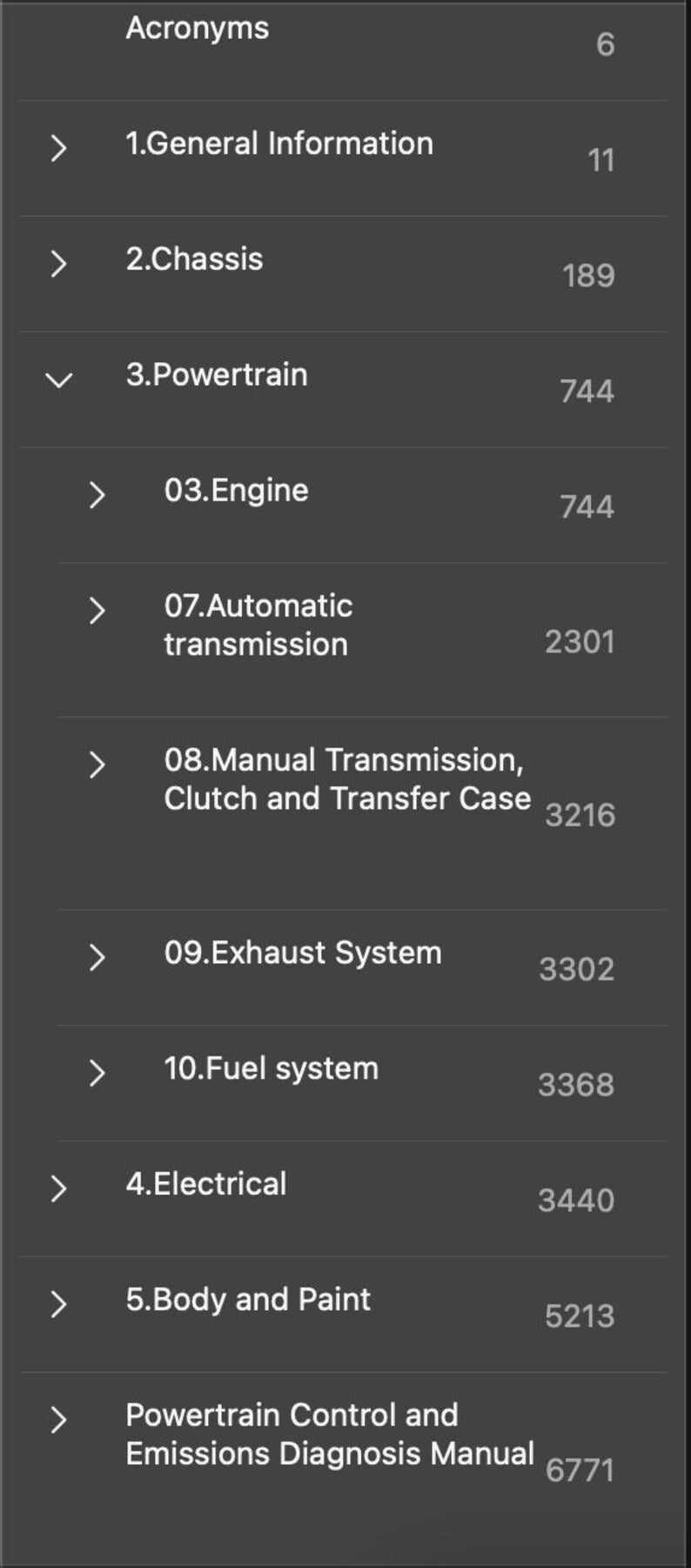The image size is (691, 1568).
Task: Expand the 2.Chassis chevron
Action: (x=58, y=263)
